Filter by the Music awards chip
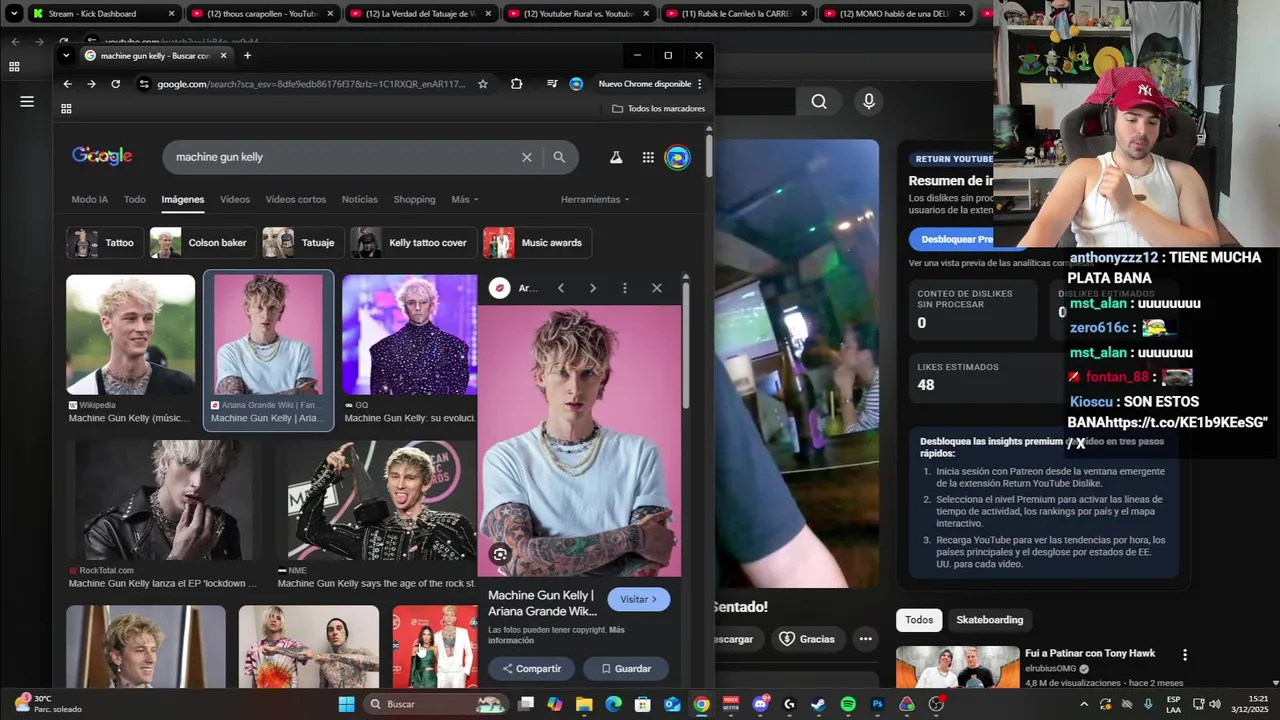This screenshot has height=720, width=1280. [537, 243]
